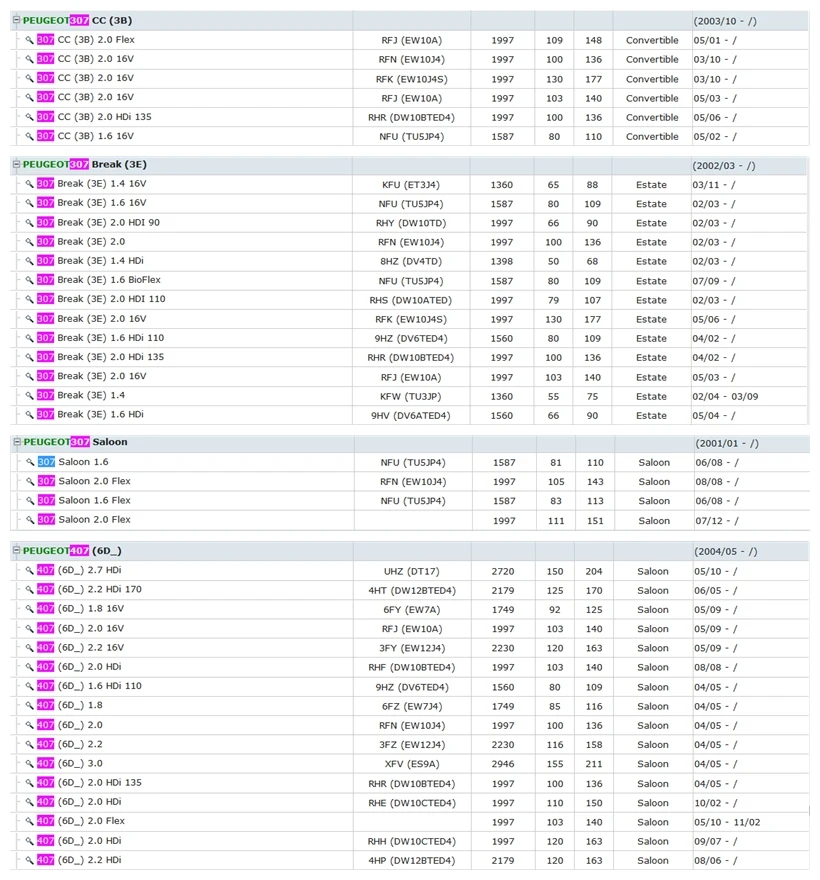The image size is (820, 880).
Task: Click displacement value 2720
Action: click(503, 571)
